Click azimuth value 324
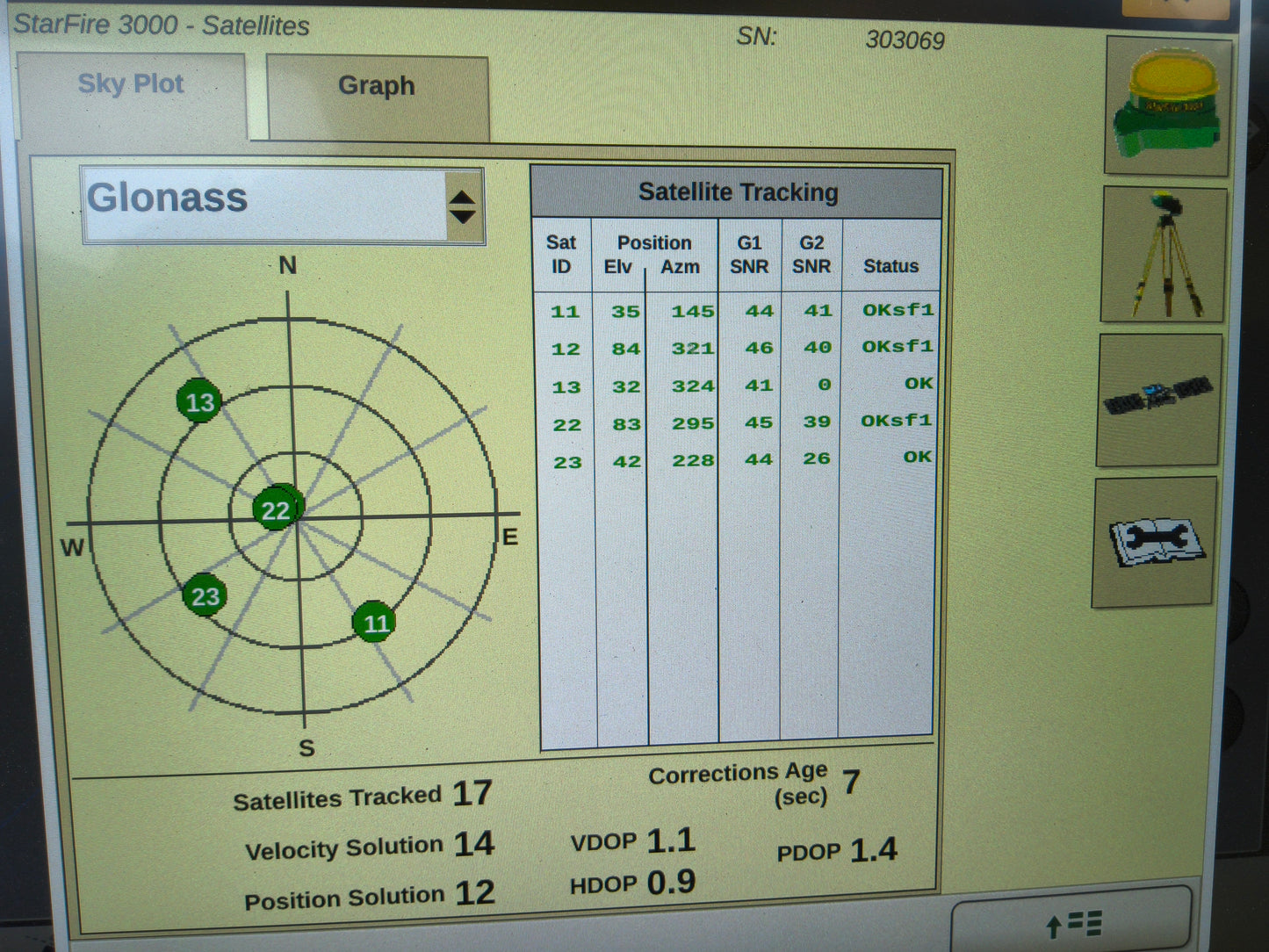The width and height of the screenshot is (1269, 952). click(693, 386)
